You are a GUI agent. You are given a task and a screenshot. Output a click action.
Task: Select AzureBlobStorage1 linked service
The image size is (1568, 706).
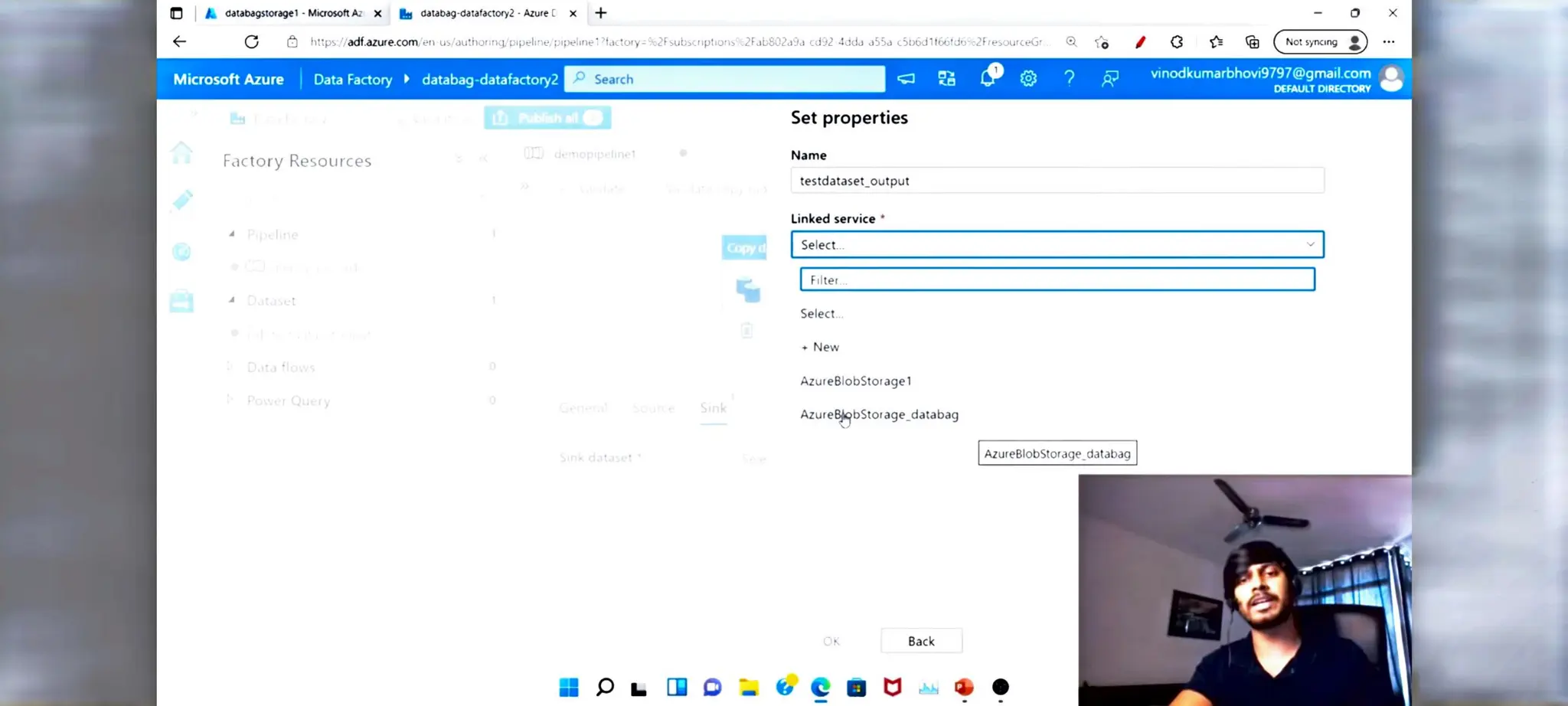[856, 381]
